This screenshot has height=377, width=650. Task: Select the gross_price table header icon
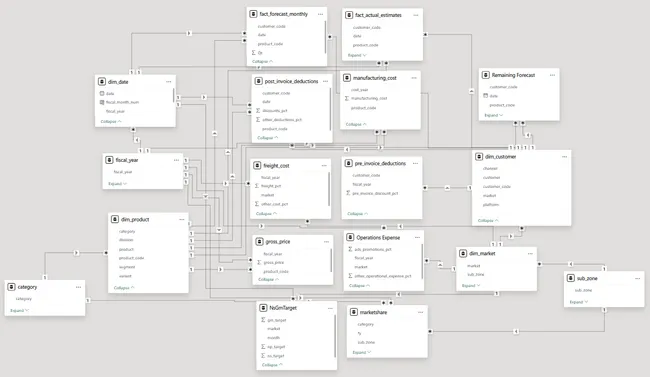pyautogui.click(x=259, y=241)
